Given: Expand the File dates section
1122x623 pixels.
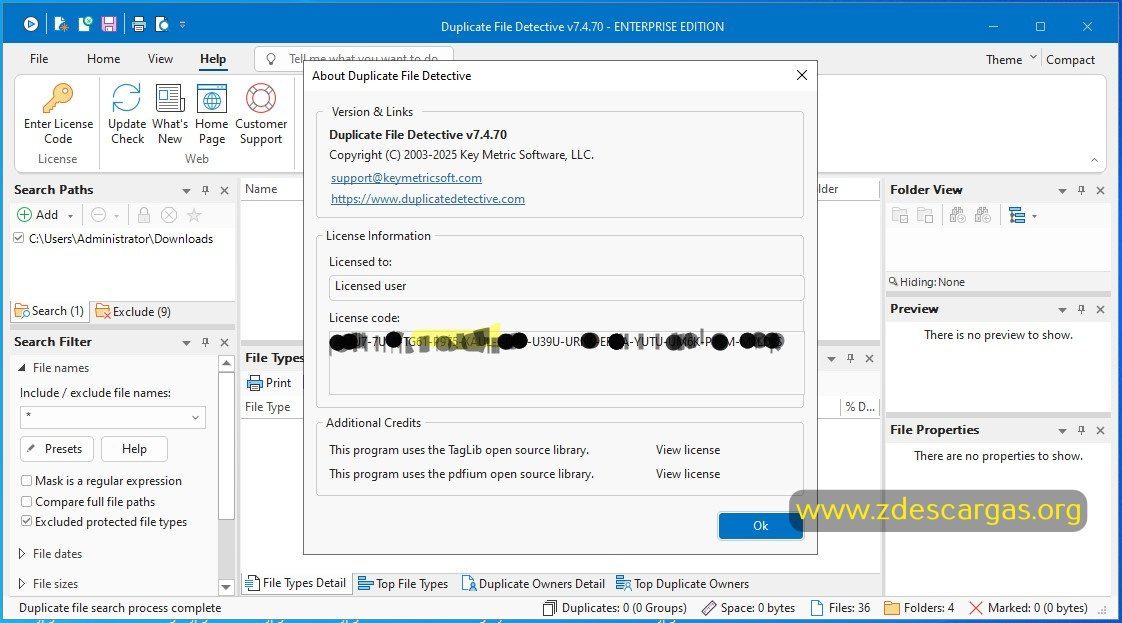Looking at the screenshot, I should 21,554.
